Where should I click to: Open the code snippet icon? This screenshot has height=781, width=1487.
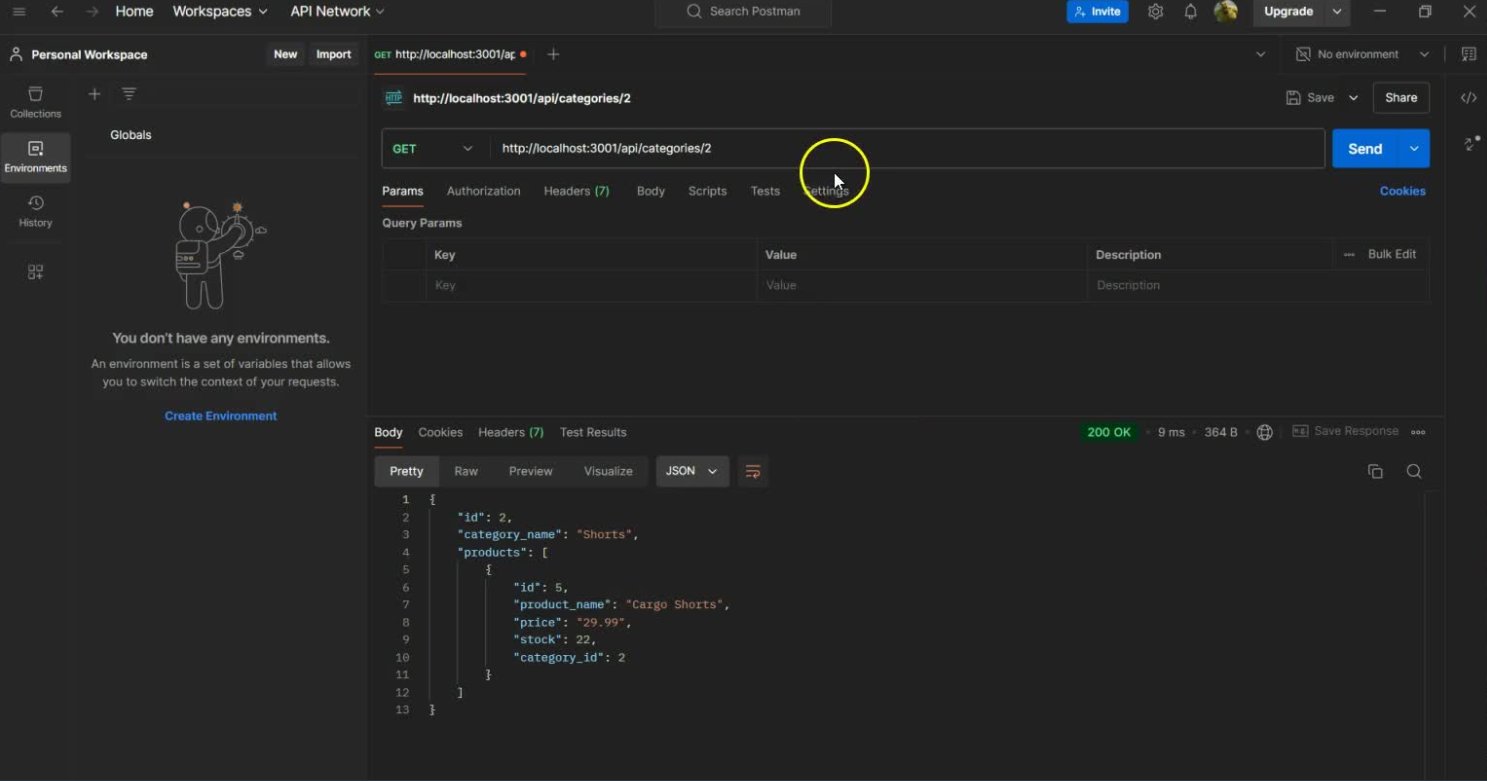[1468, 98]
